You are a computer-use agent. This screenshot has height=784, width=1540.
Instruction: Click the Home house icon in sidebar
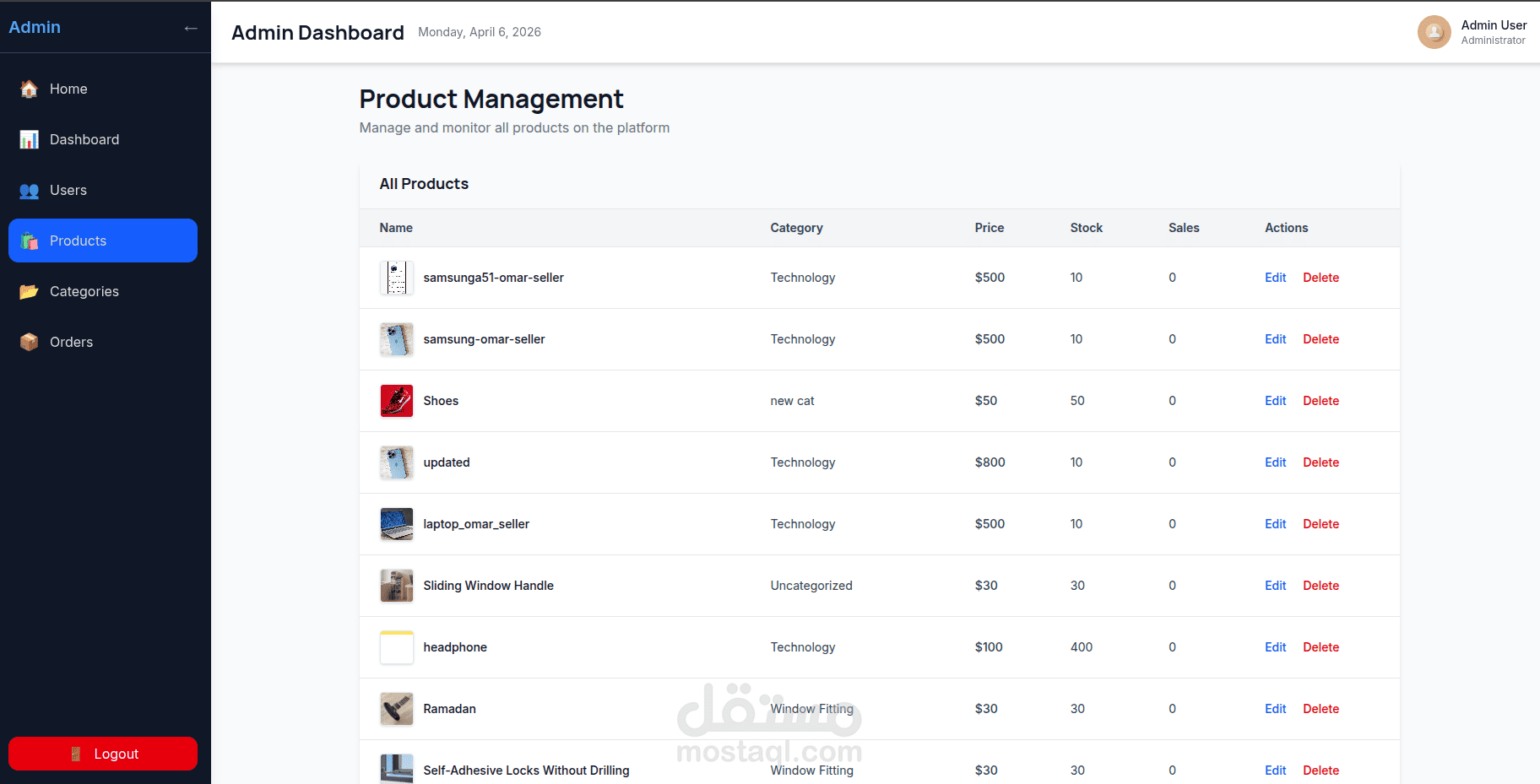click(30, 89)
